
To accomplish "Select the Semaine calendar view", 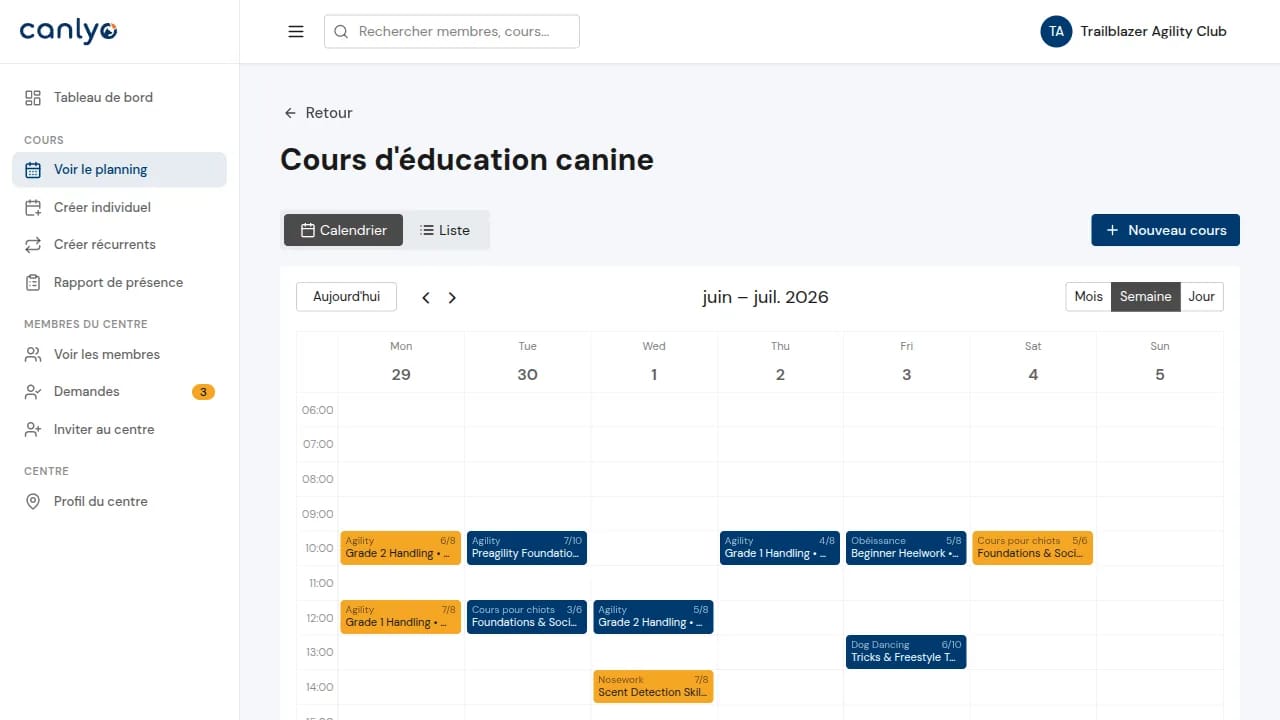I will tap(1145, 296).
